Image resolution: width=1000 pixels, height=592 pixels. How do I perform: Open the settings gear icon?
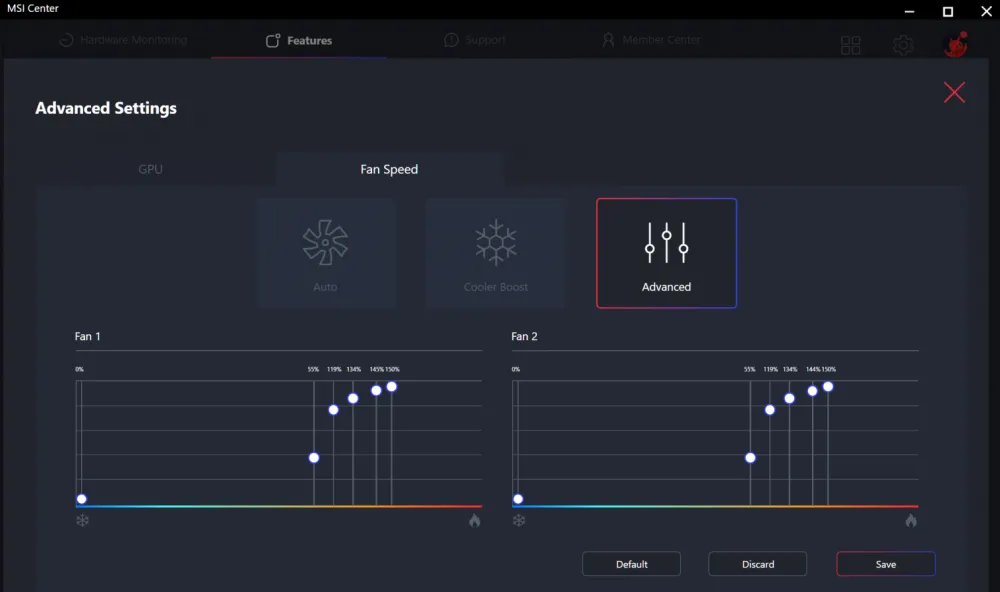(x=903, y=45)
